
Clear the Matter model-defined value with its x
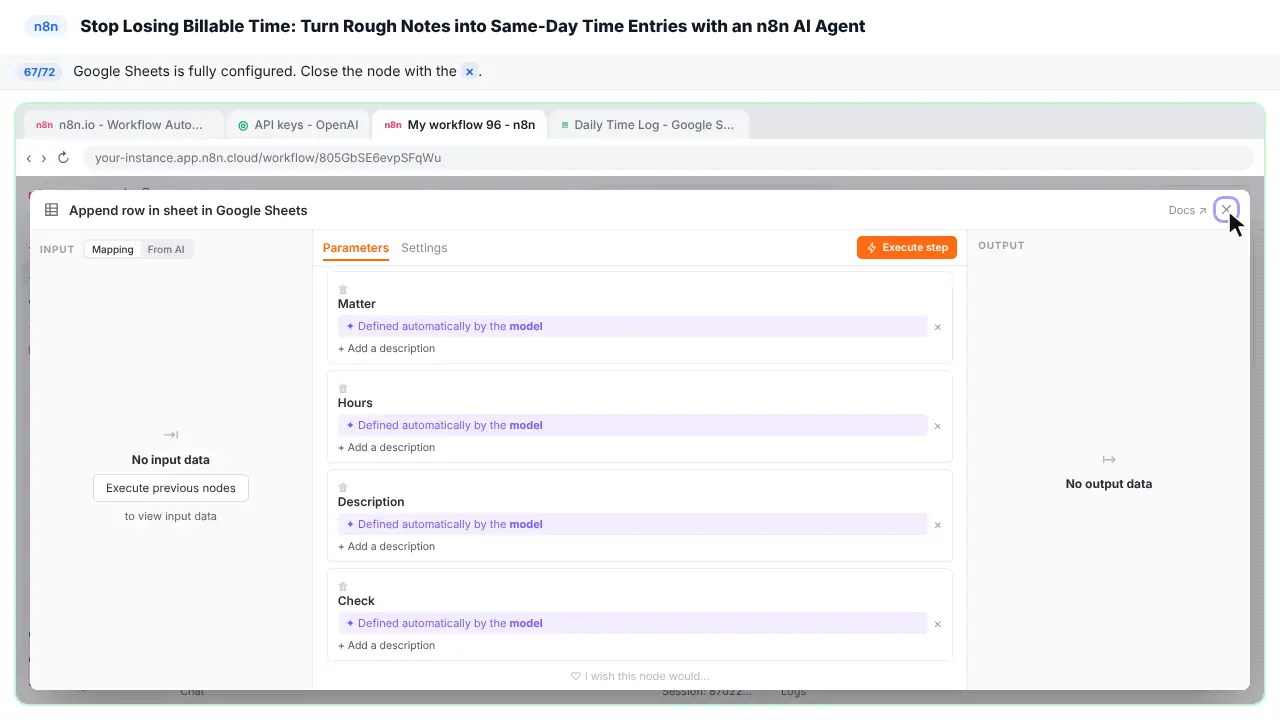pyautogui.click(x=937, y=327)
